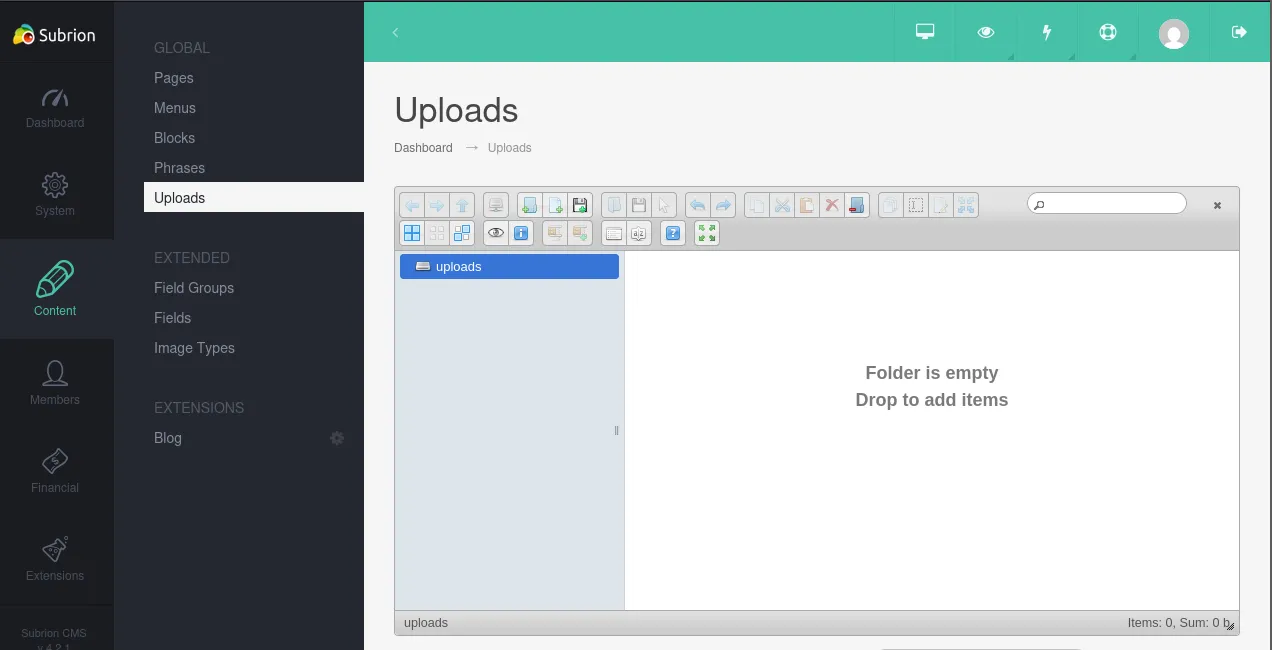The image size is (1272, 650).
Task: Click the mount network volume icon
Action: coord(495,205)
